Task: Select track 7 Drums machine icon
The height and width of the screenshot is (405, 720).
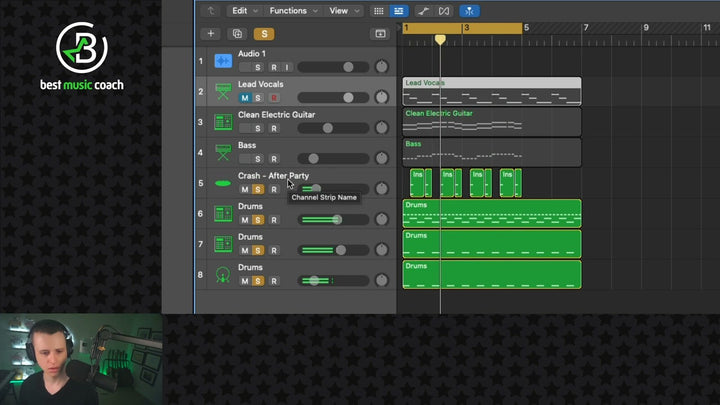Action: (x=223, y=244)
